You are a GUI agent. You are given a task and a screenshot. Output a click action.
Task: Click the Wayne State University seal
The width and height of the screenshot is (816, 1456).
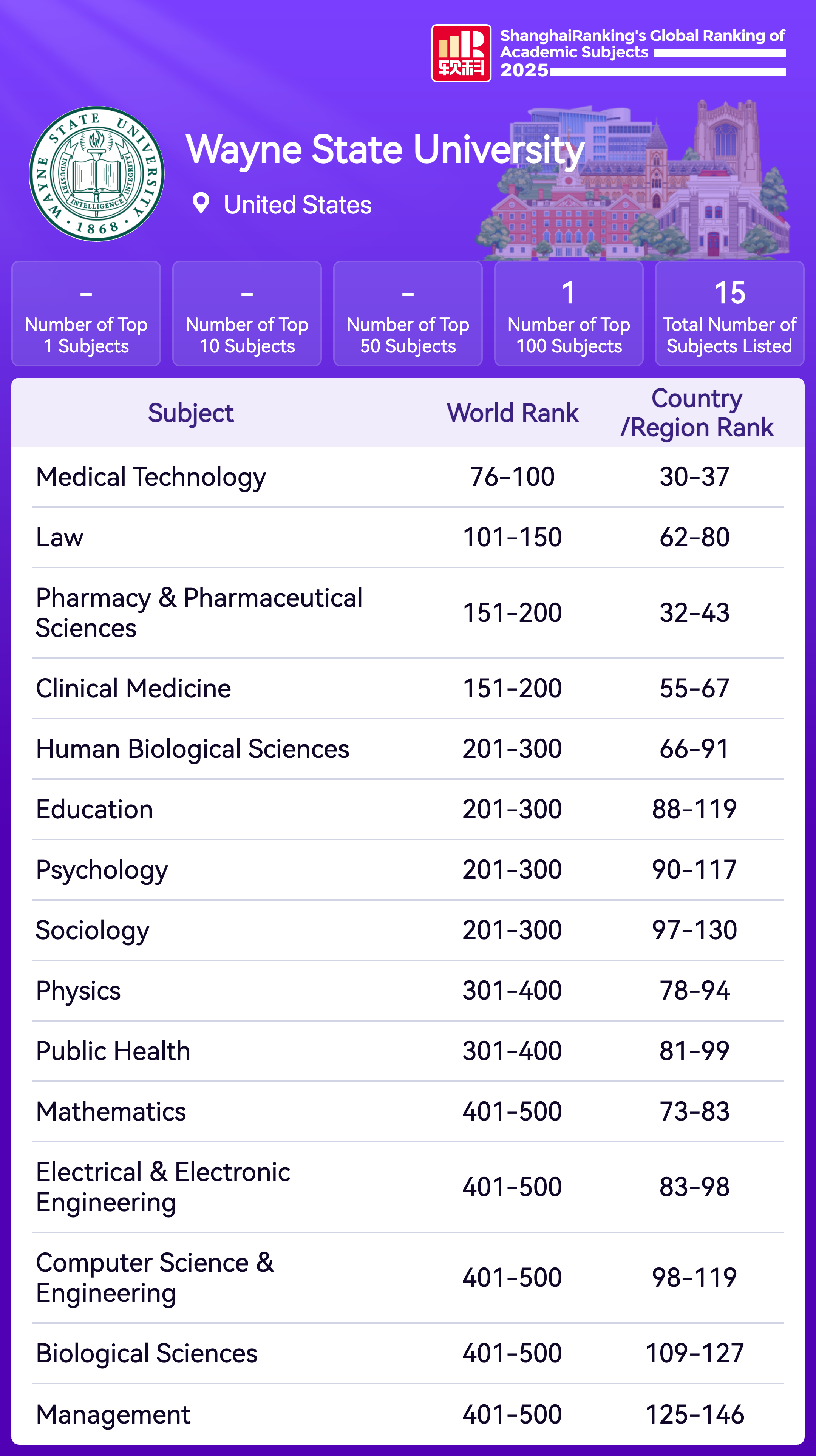point(97,173)
